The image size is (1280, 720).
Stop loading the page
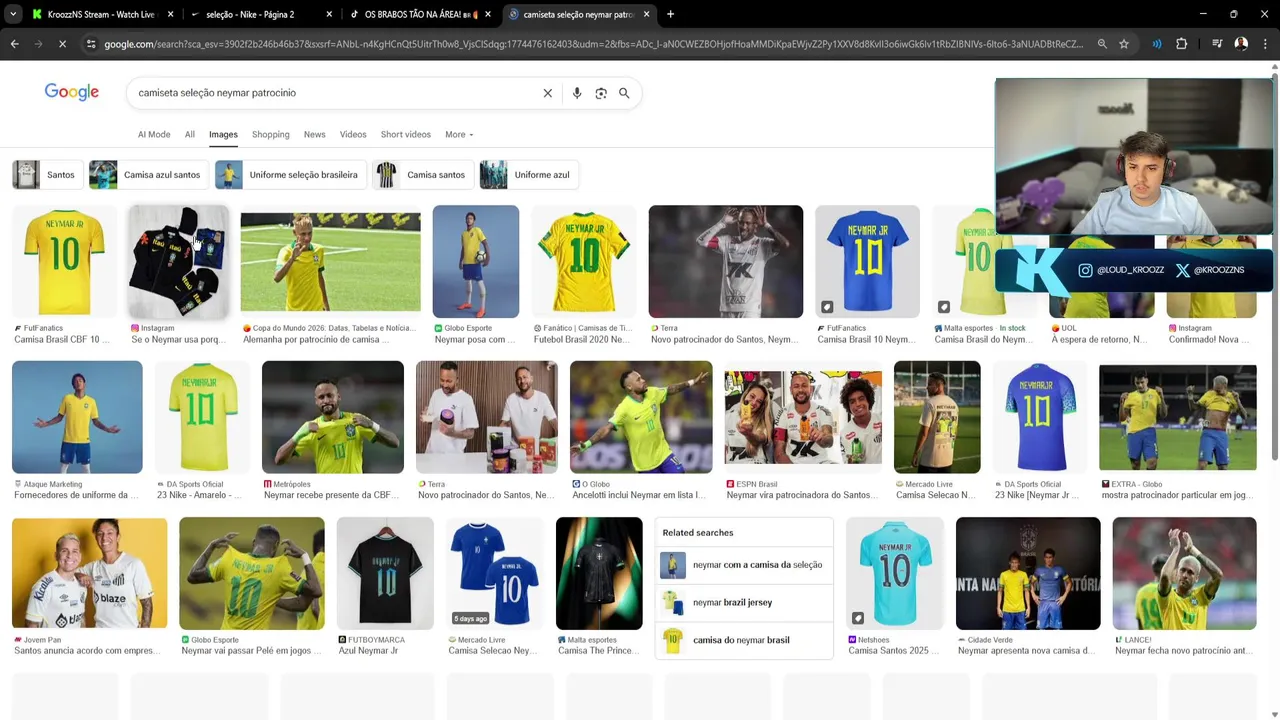[x=62, y=44]
